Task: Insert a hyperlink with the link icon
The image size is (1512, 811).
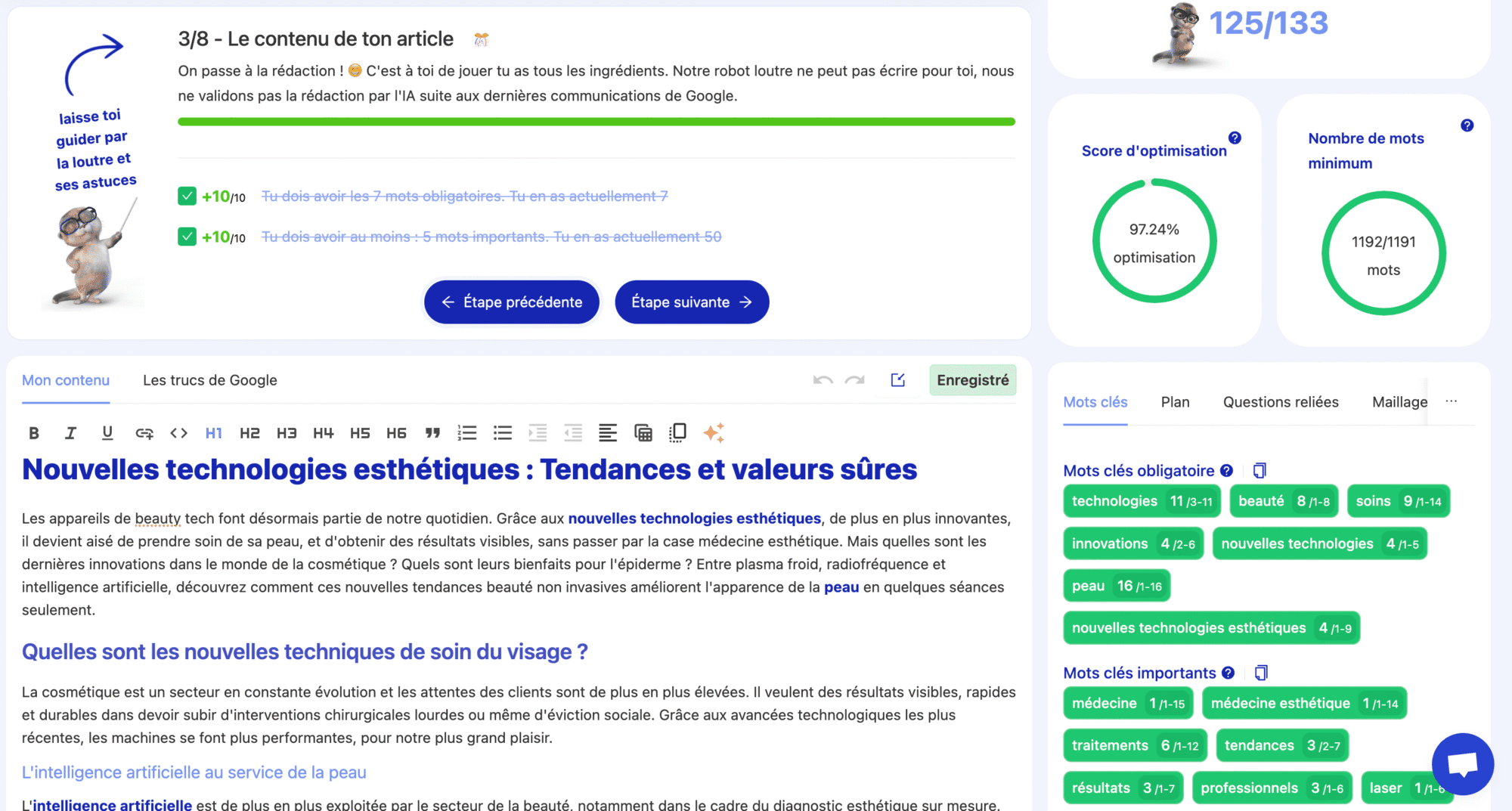Action: 144,433
